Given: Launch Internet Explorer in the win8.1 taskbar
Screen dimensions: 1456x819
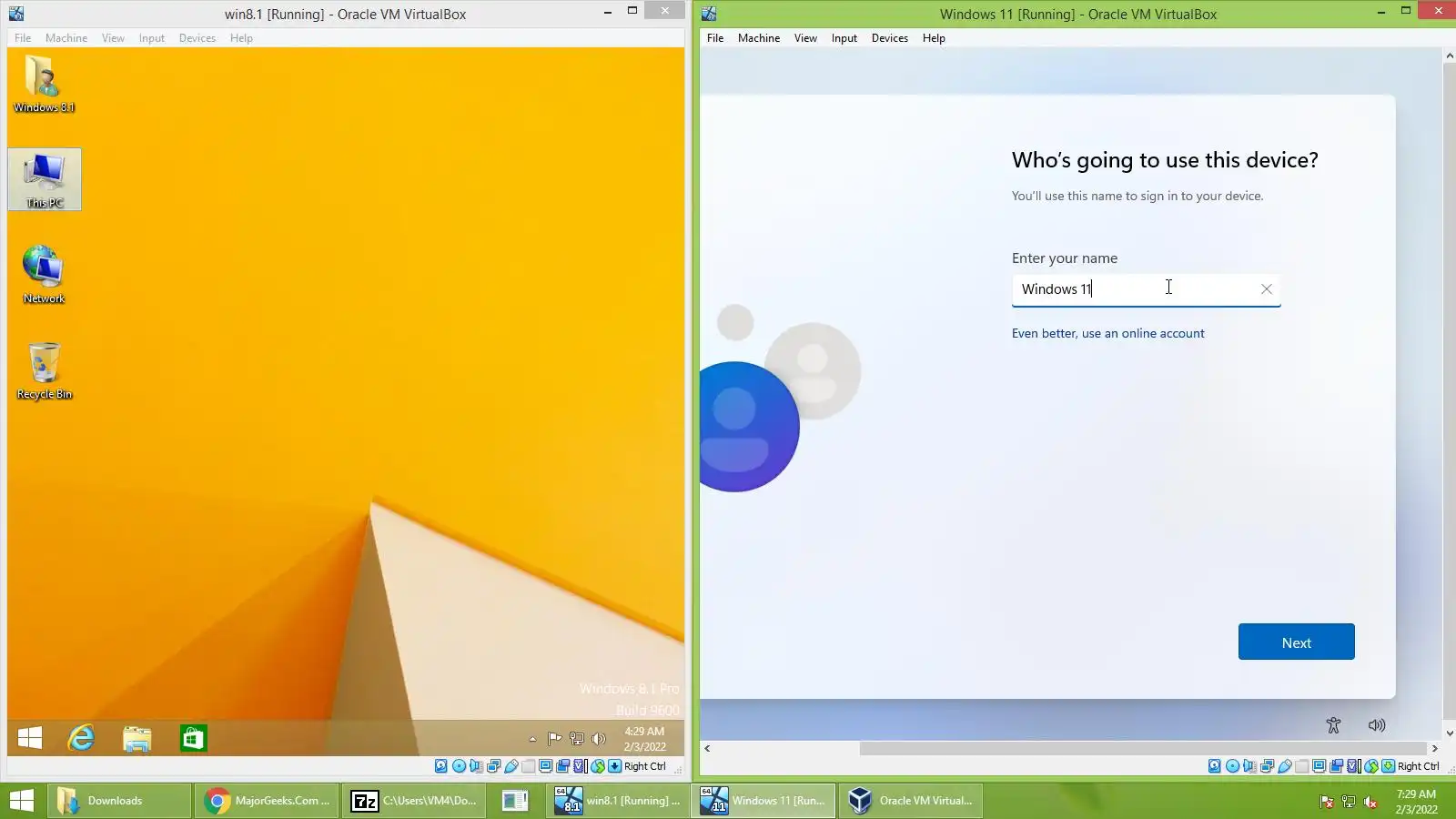Looking at the screenshot, I should (x=82, y=738).
